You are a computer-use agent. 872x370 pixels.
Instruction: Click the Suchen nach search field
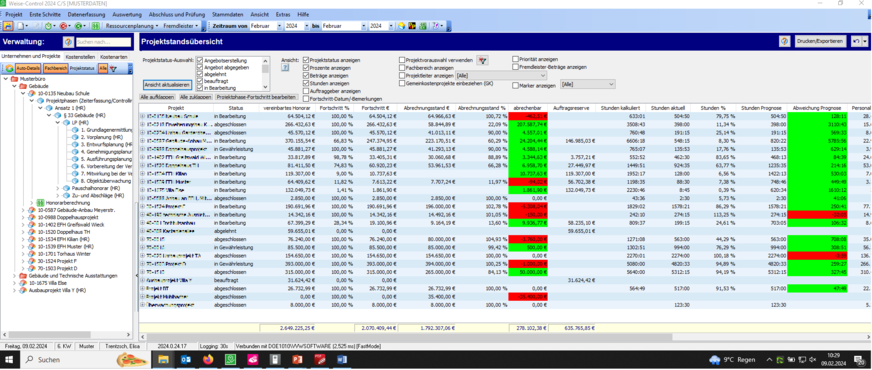point(103,42)
